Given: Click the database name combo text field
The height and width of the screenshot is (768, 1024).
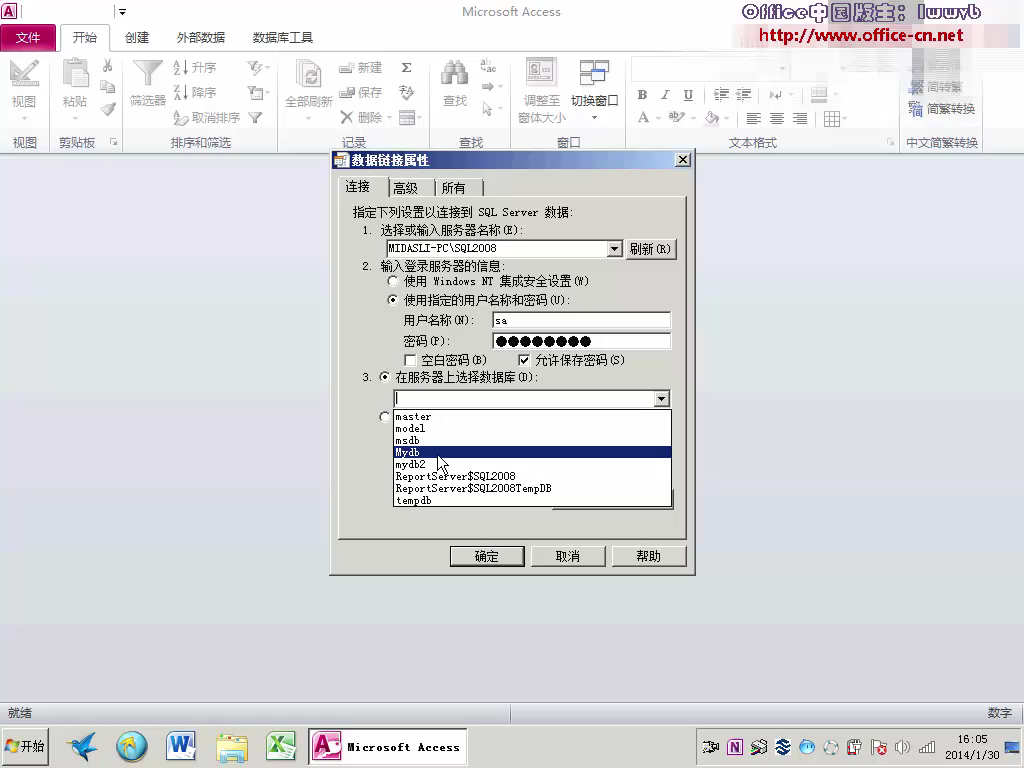Looking at the screenshot, I should 524,399.
